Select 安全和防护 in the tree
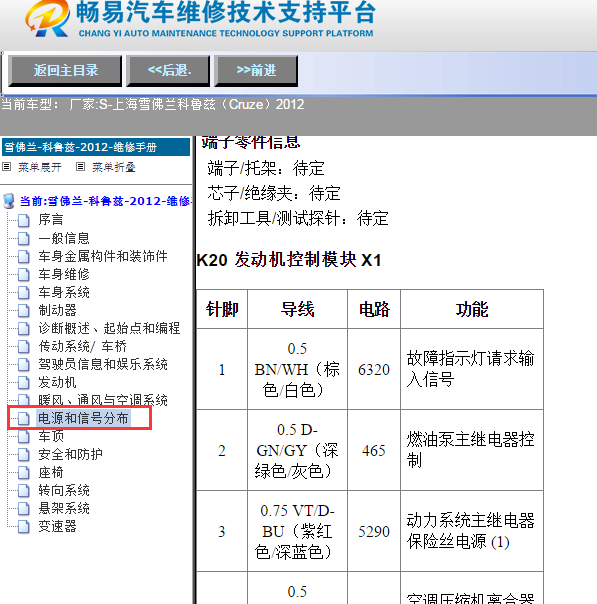The width and height of the screenshot is (597, 604). (70, 455)
